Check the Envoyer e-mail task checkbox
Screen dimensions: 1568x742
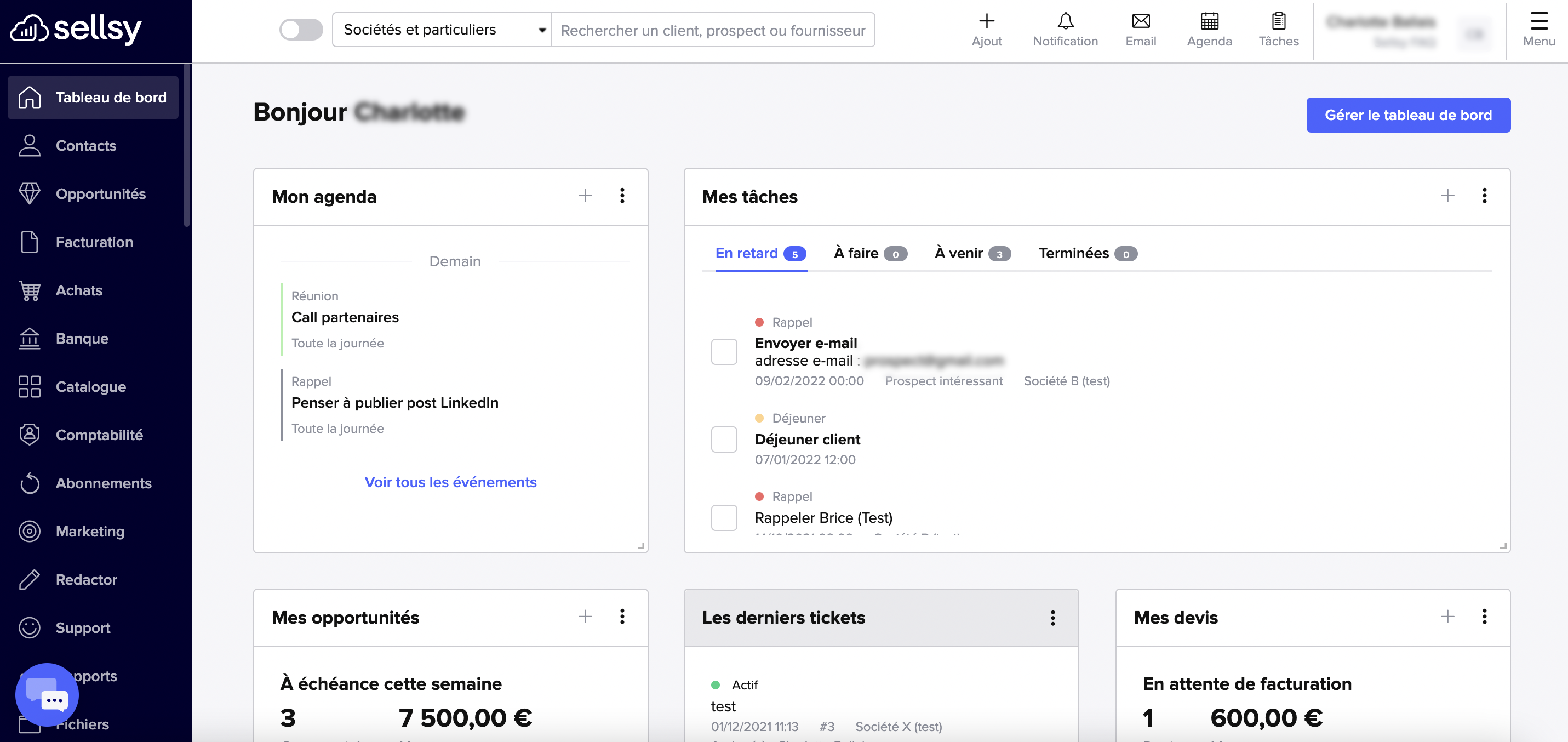(x=724, y=352)
